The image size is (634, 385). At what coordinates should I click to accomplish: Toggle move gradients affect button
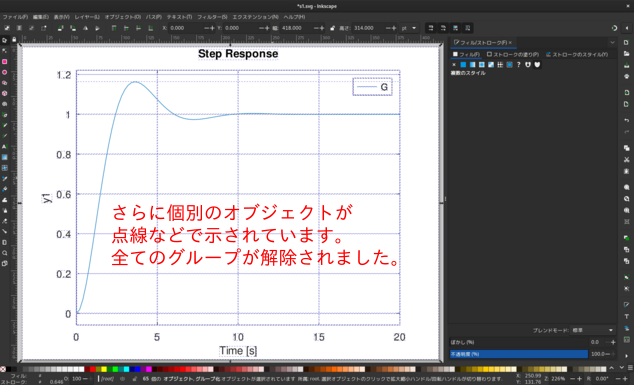pyautogui.click(x=456, y=28)
